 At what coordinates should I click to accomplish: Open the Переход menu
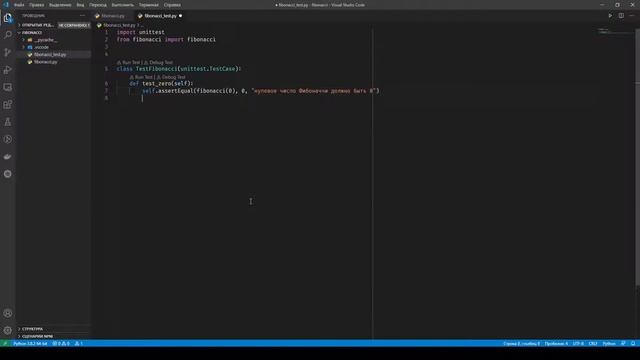(x=98, y=5)
